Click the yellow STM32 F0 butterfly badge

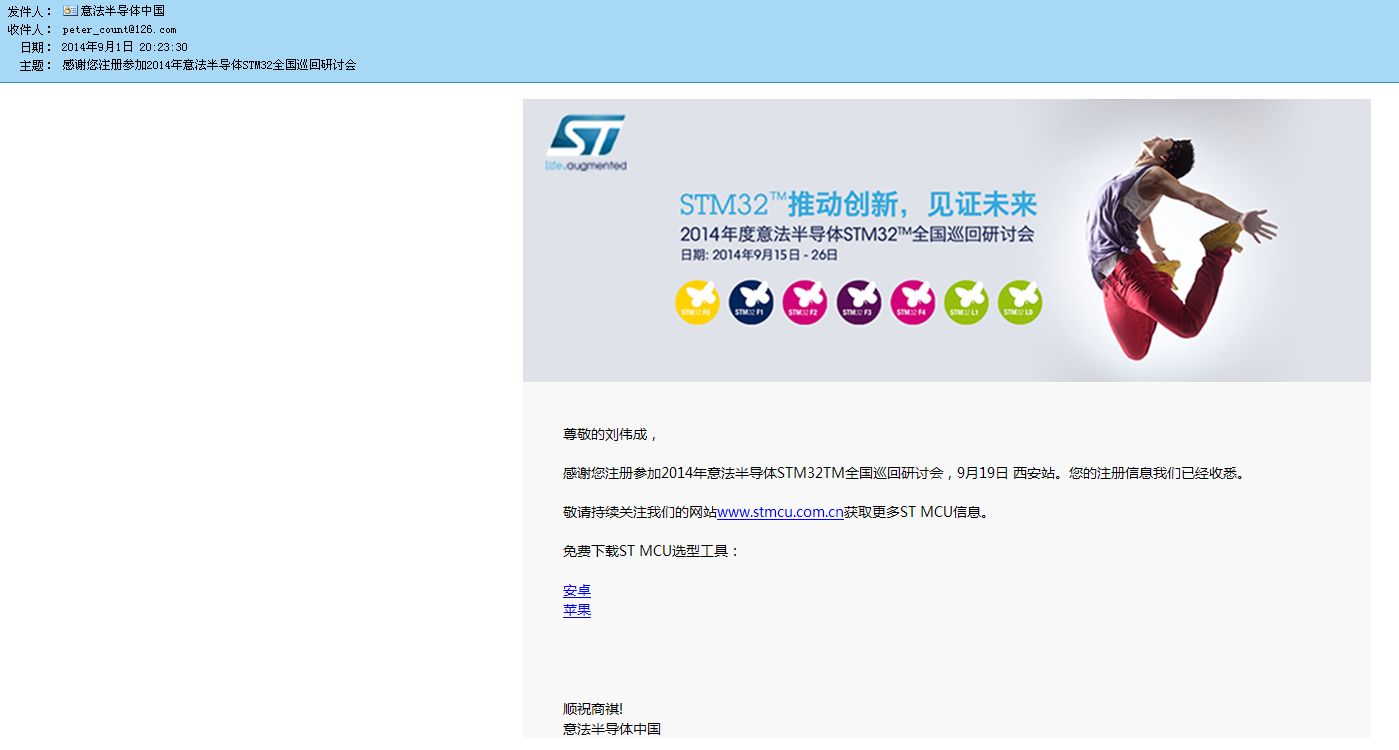pos(697,301)
